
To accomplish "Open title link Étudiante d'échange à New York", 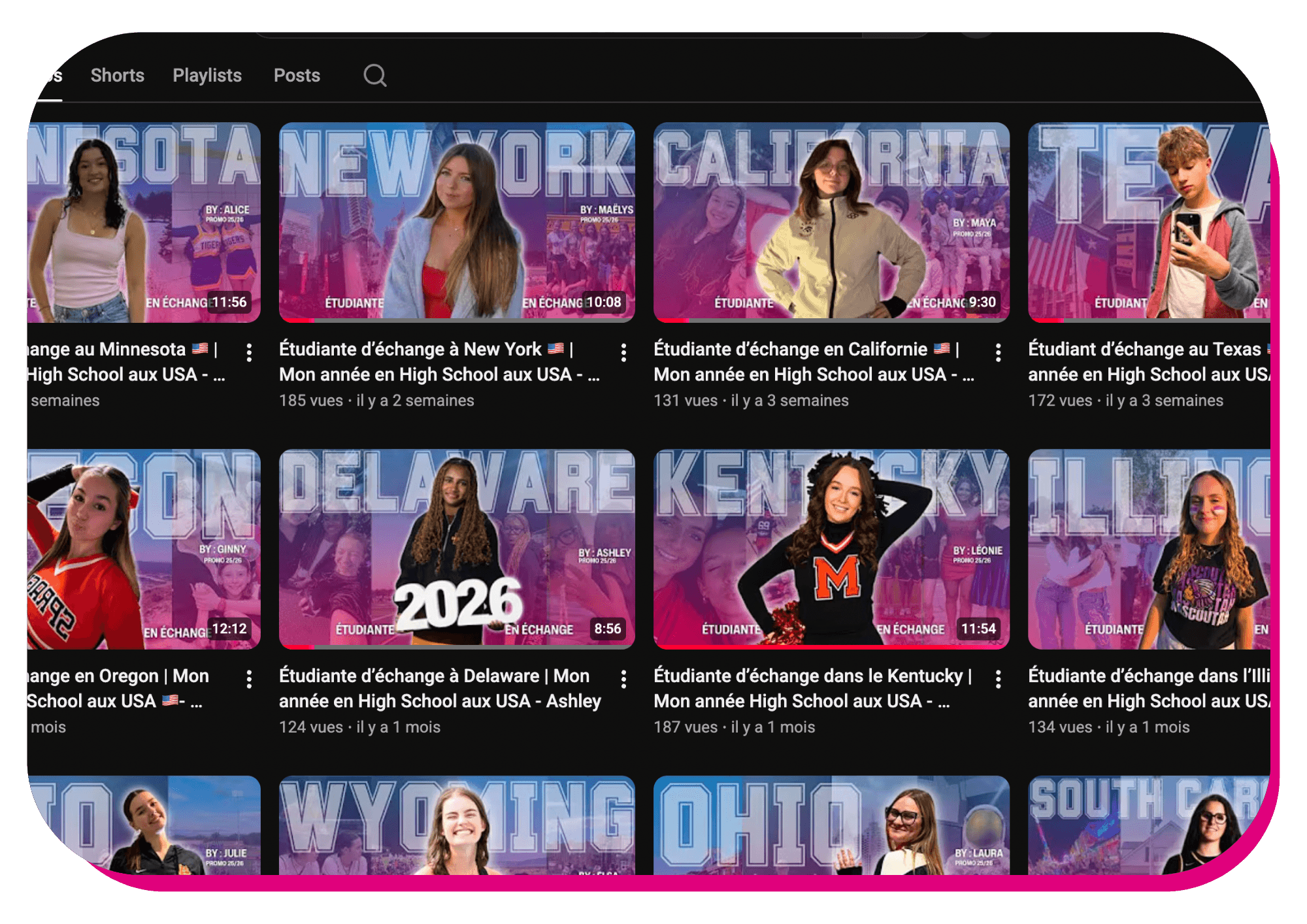I will click(438, 361).
